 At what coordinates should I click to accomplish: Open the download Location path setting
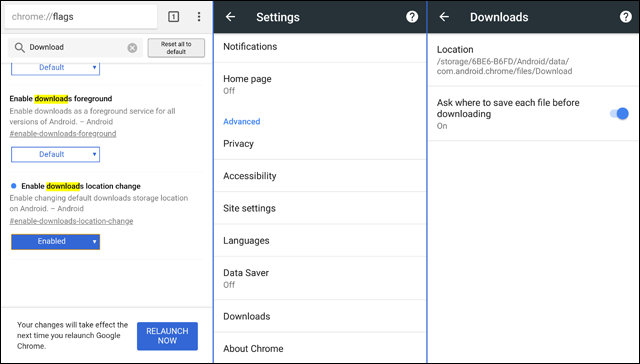[x=533, y=60]
